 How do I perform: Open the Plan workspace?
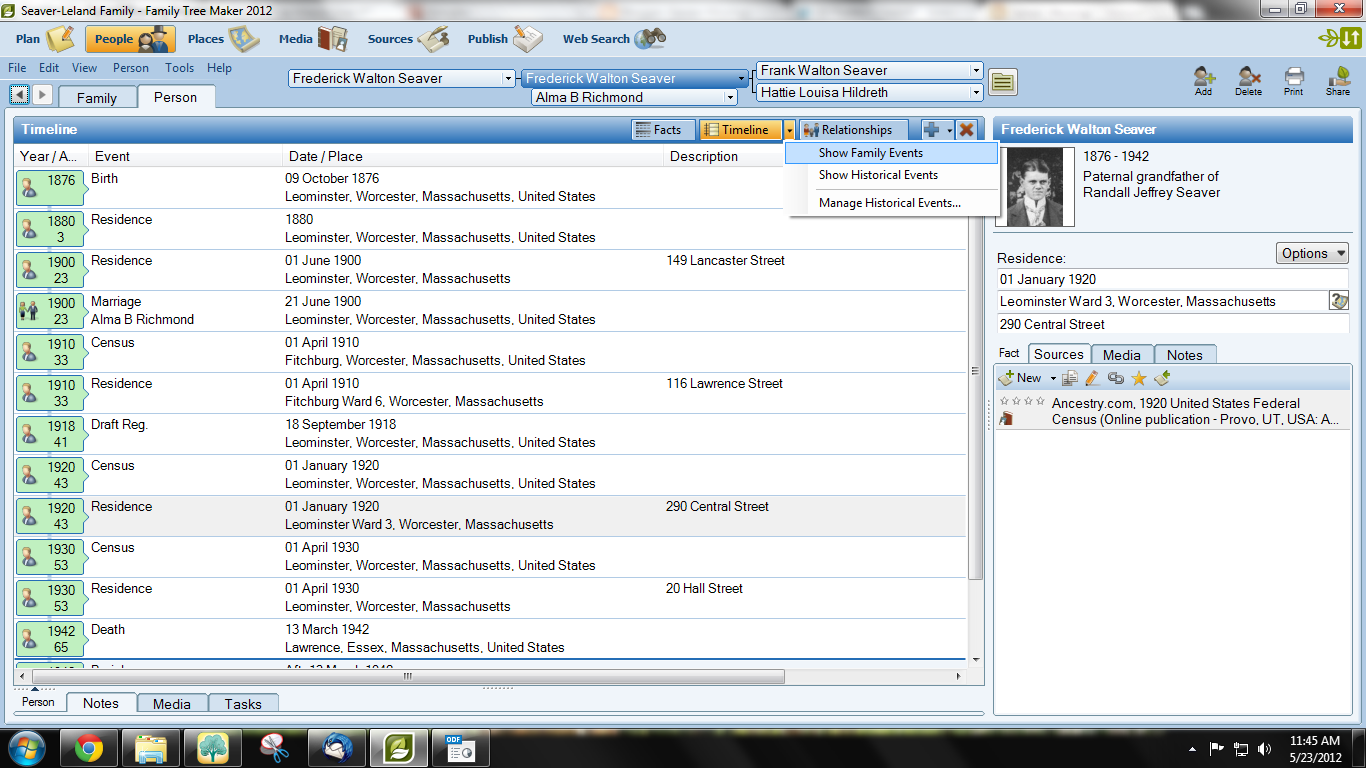45,39
